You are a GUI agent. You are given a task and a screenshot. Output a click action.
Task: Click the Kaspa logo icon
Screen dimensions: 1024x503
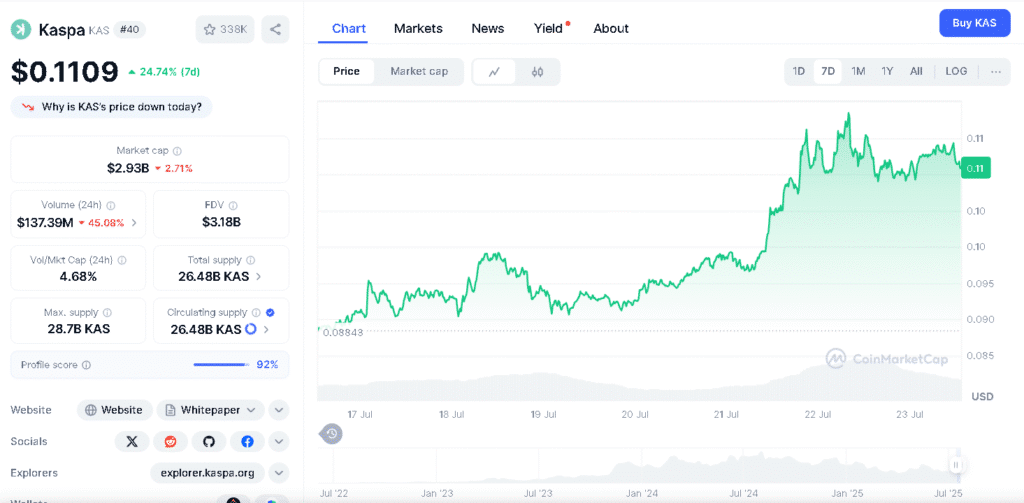pyautogui.click(x=21, y=29)
